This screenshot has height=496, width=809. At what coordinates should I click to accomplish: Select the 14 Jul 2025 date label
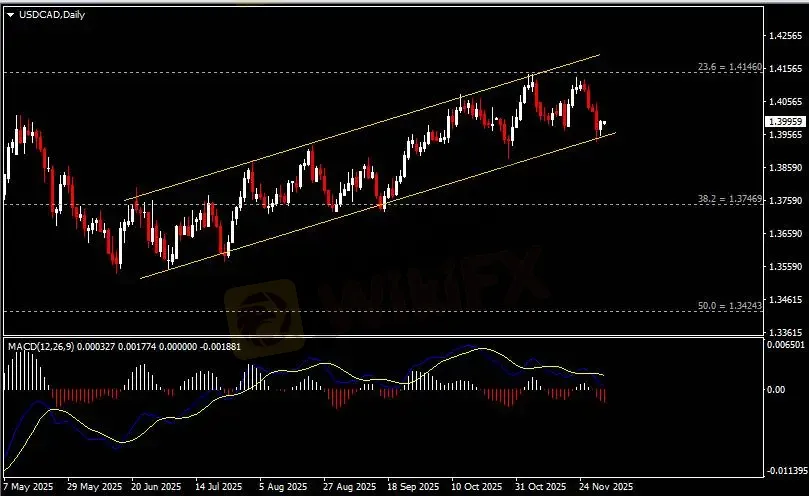click(x=218, y=487)
